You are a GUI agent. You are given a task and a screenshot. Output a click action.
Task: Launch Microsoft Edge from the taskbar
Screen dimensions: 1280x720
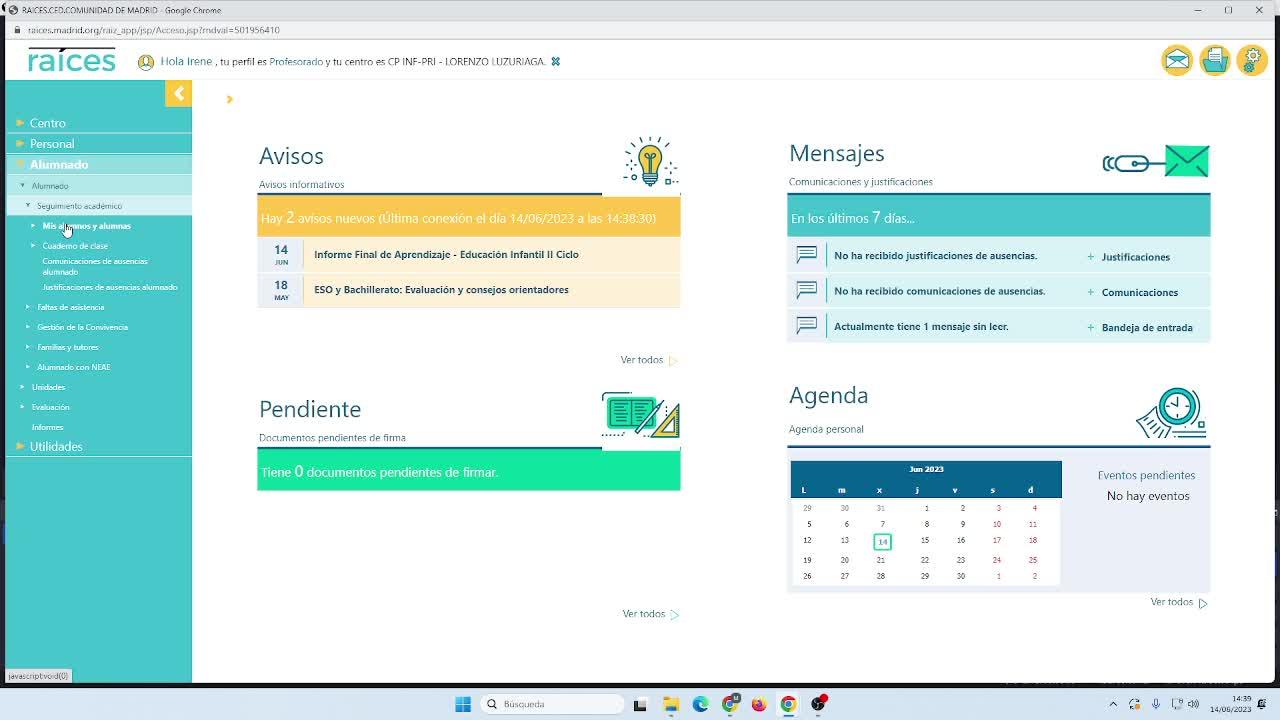click(x=700, y=704)
